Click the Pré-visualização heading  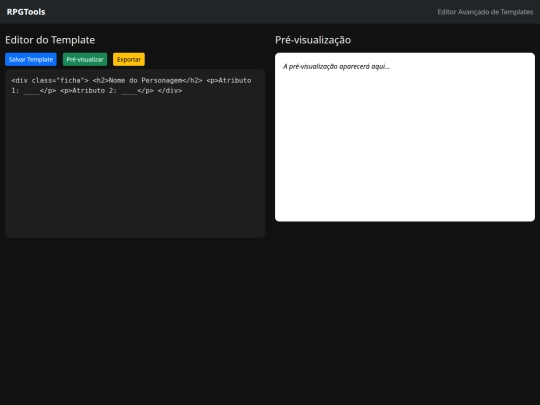click(313, 40)
